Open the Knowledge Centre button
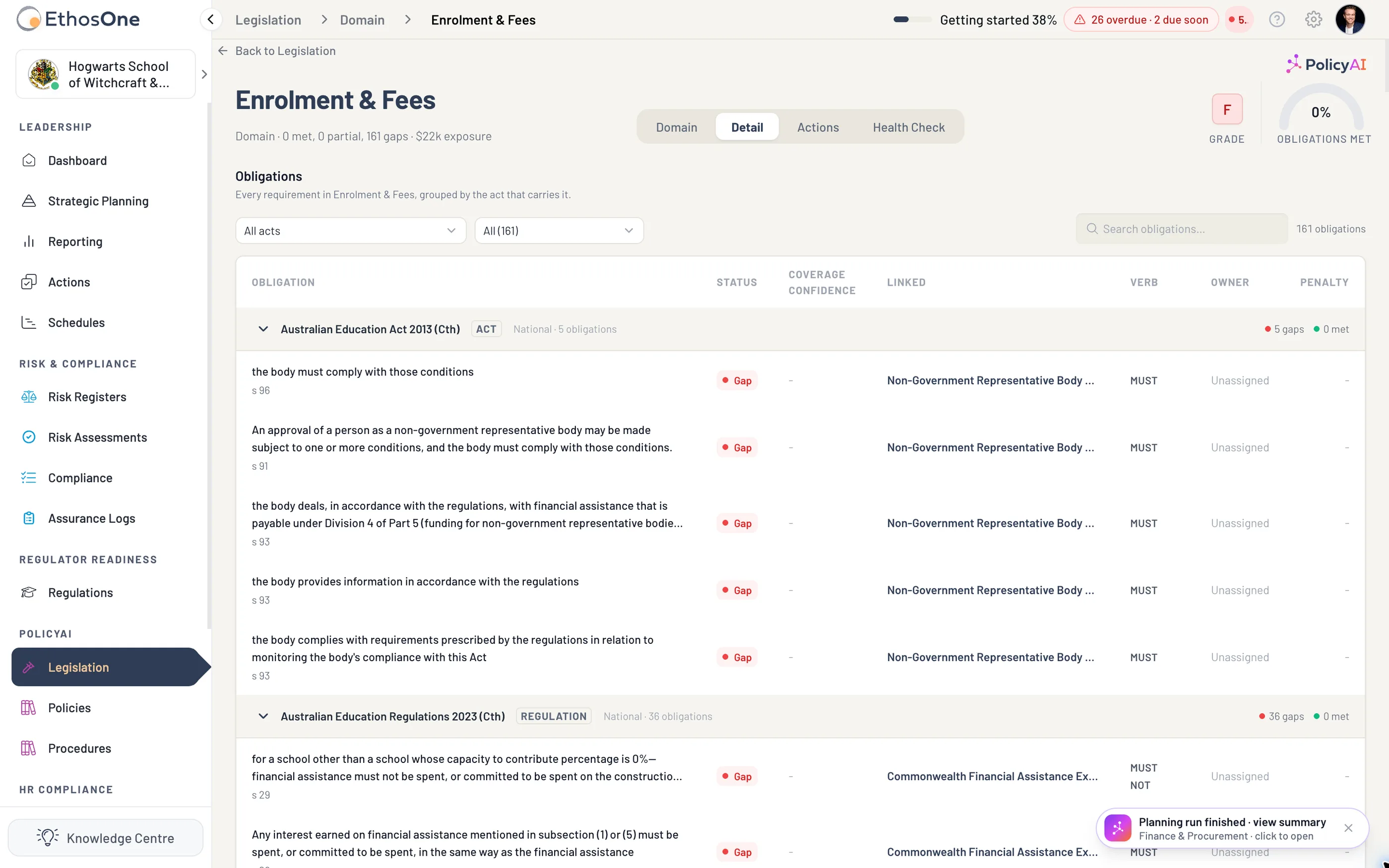The height and width of the screenshot is (868, 1389). 106,838
